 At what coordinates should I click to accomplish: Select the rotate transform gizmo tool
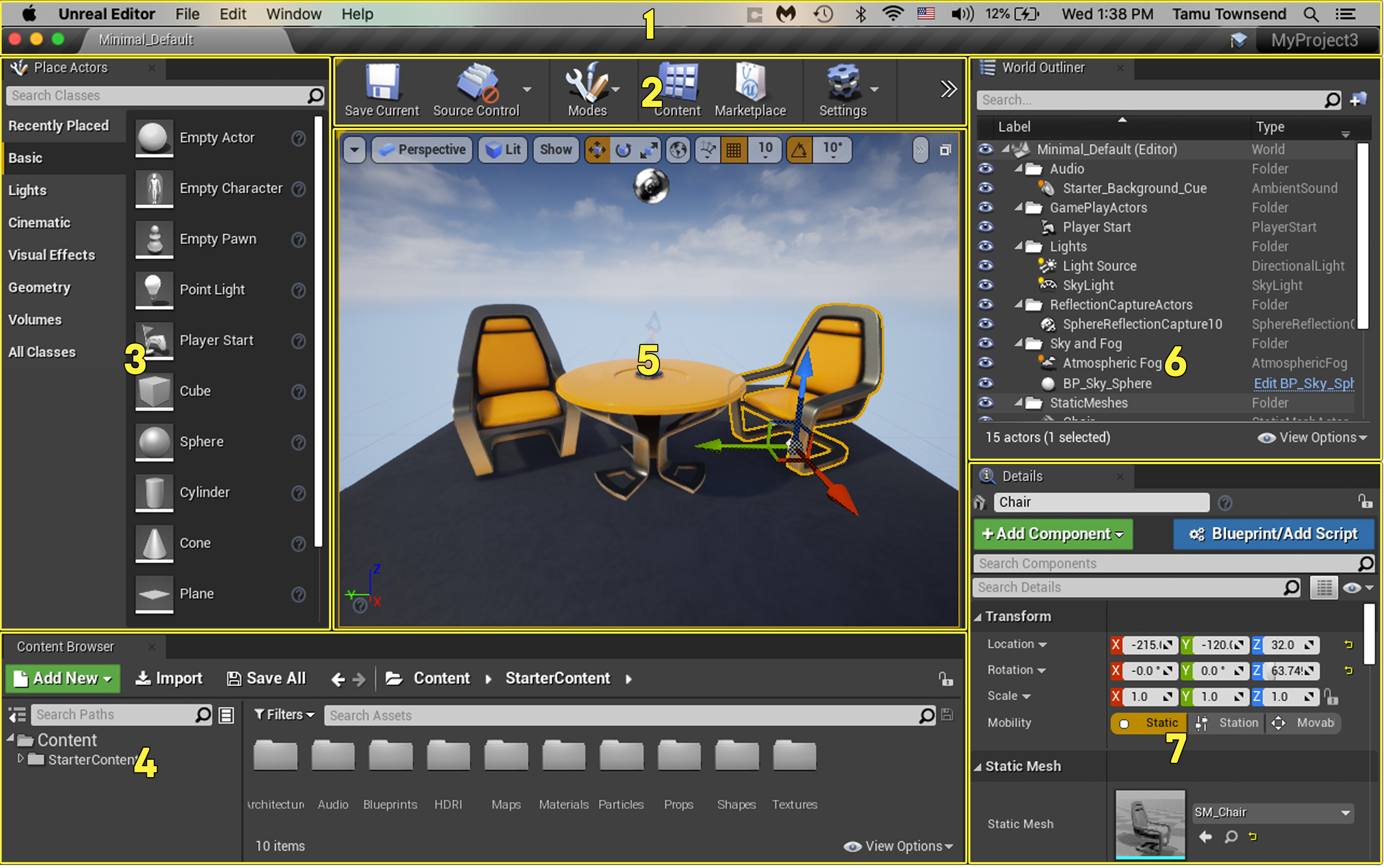[623, 150]
